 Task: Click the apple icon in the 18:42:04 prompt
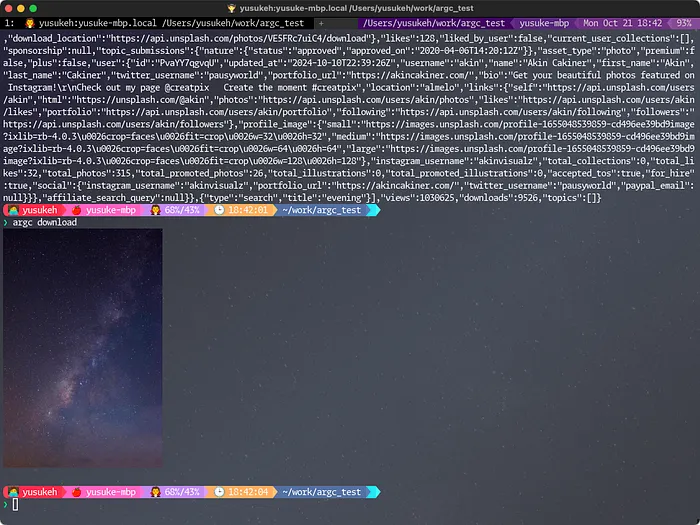76,492
